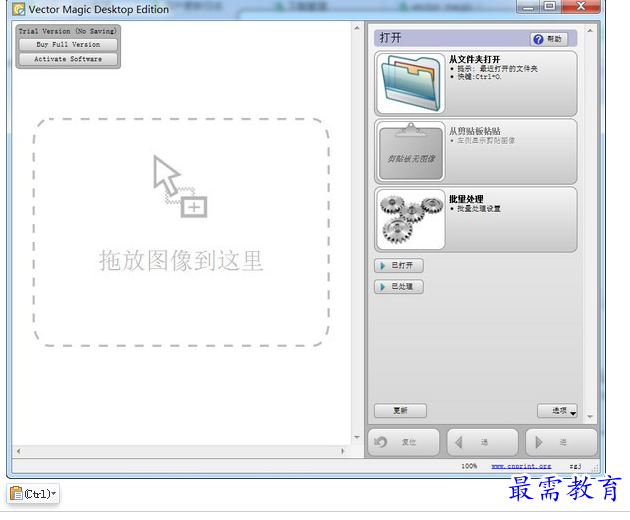The width and height of the screenshot is (630, 520).
Task: Click the forward arrow navigation button
Action: (x=561, y=442)
